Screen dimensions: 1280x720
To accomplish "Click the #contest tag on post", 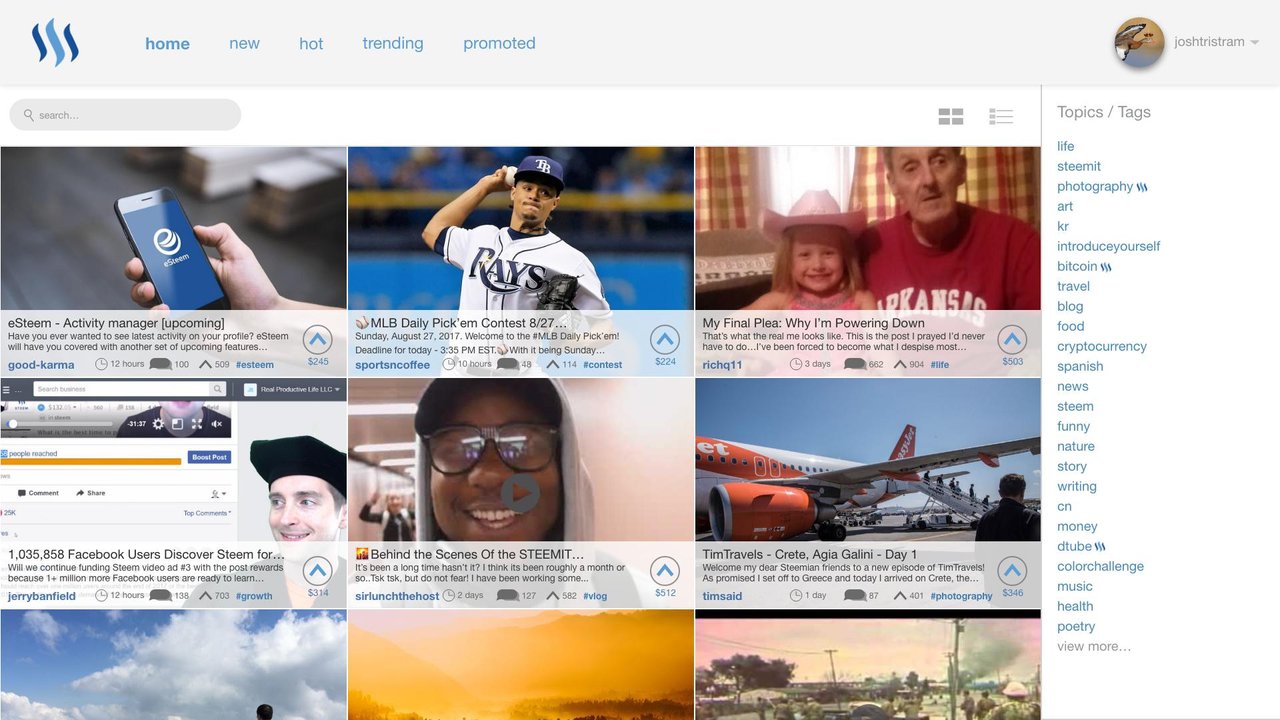I will 603,365.
